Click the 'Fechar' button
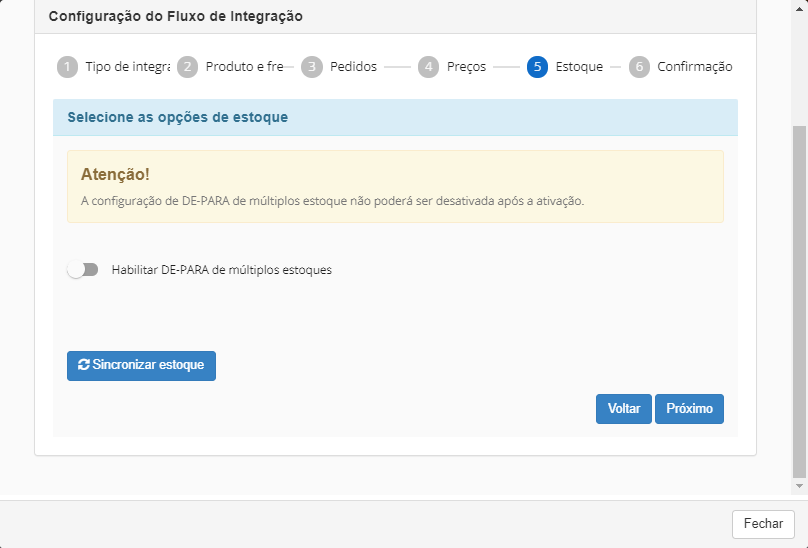Image resolution: width=808 pixels, height=548 pixels. [x=763, y=523]
